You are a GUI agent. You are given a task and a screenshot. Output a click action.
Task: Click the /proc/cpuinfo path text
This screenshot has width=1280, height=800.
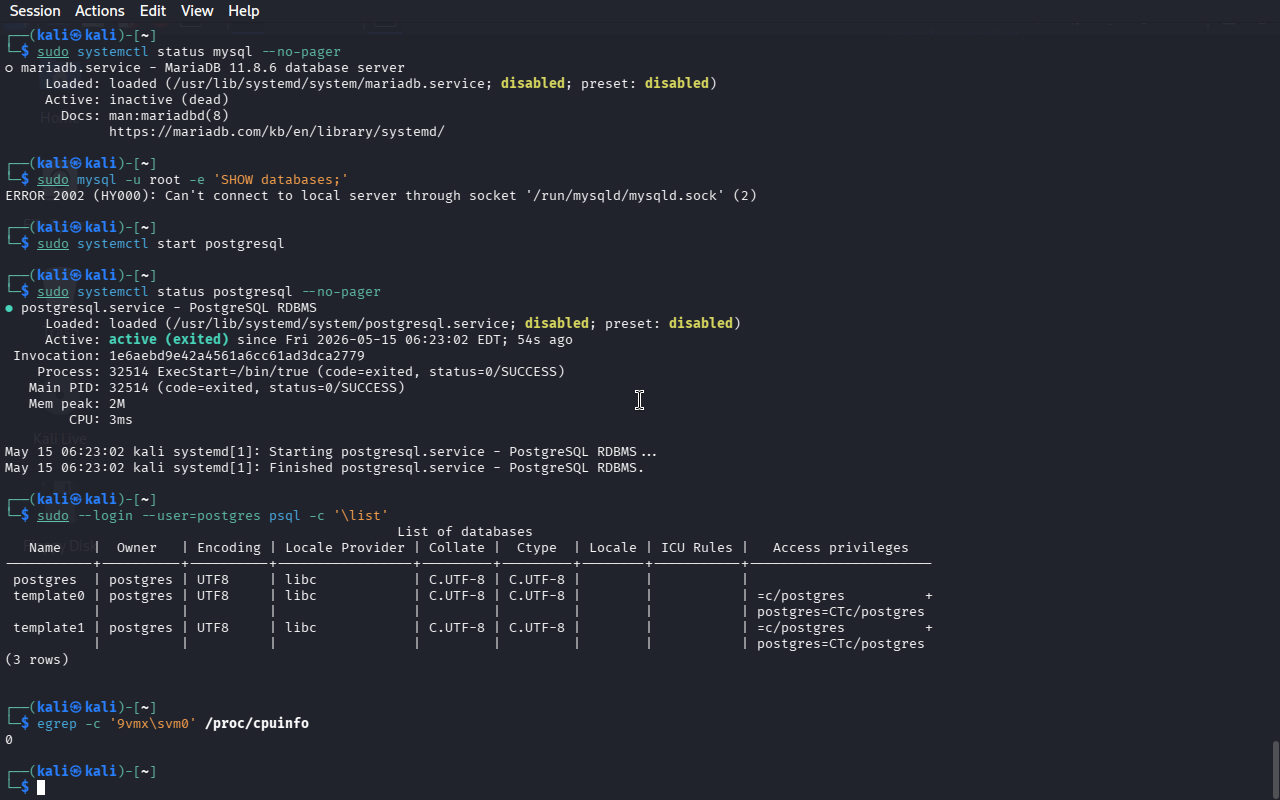(257, 723)
